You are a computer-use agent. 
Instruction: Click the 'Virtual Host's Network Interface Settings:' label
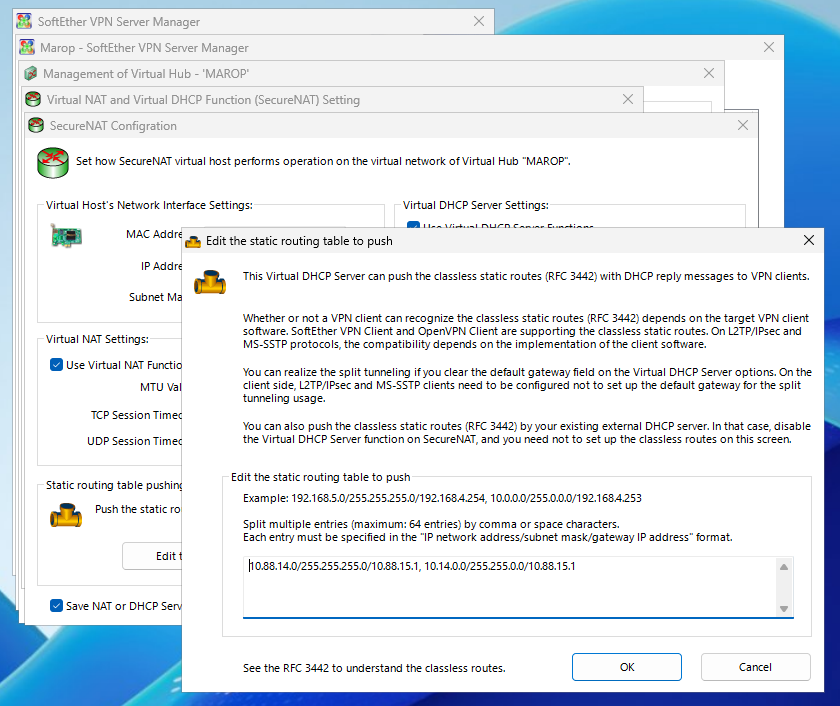click(x=149, y=205)
